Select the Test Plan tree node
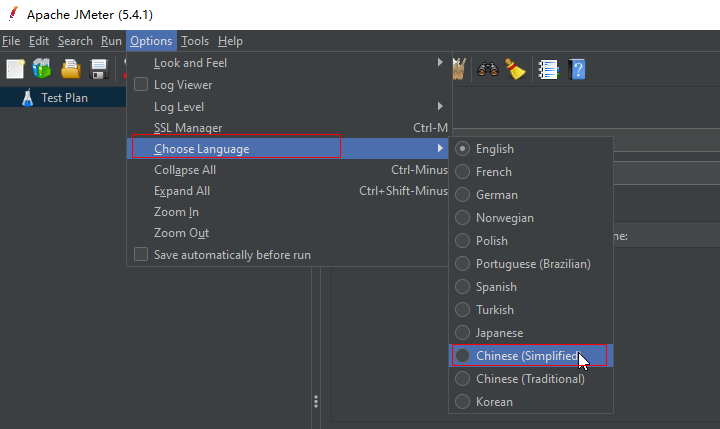This screenshot has height=429, width=720. [x=64, y=98]
